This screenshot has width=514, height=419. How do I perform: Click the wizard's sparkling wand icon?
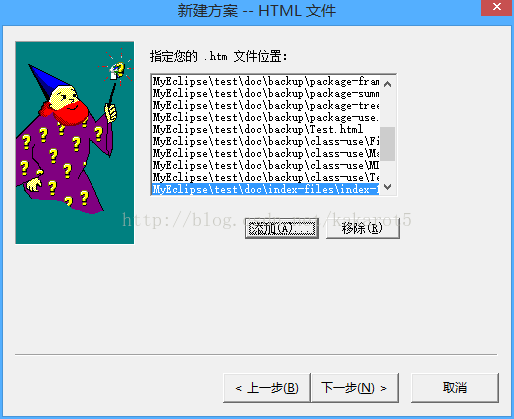pyautogui.click(x=117, y=70)
